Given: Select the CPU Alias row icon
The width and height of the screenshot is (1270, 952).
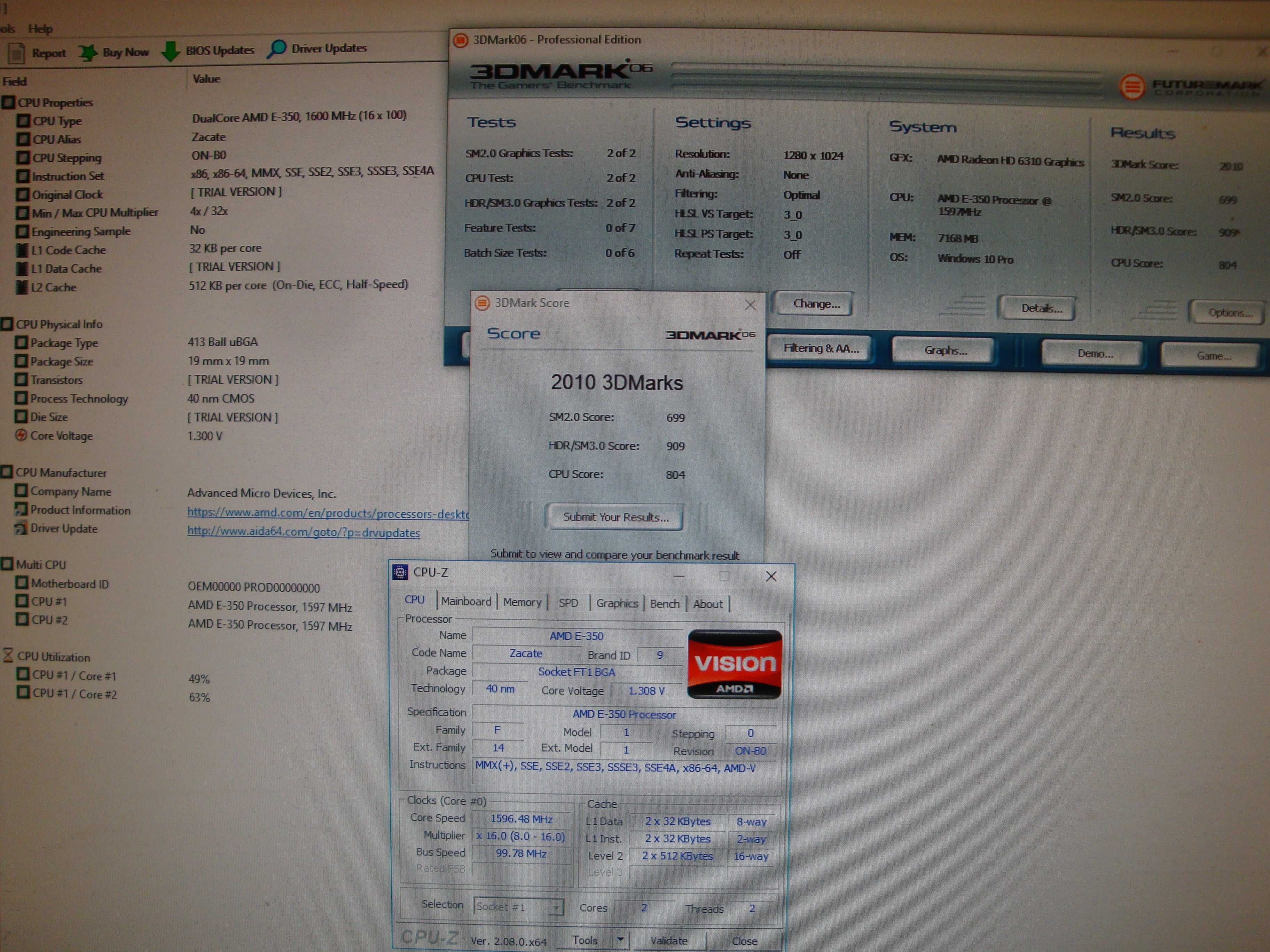Looking at the screenshot, I should pos(24,139).
